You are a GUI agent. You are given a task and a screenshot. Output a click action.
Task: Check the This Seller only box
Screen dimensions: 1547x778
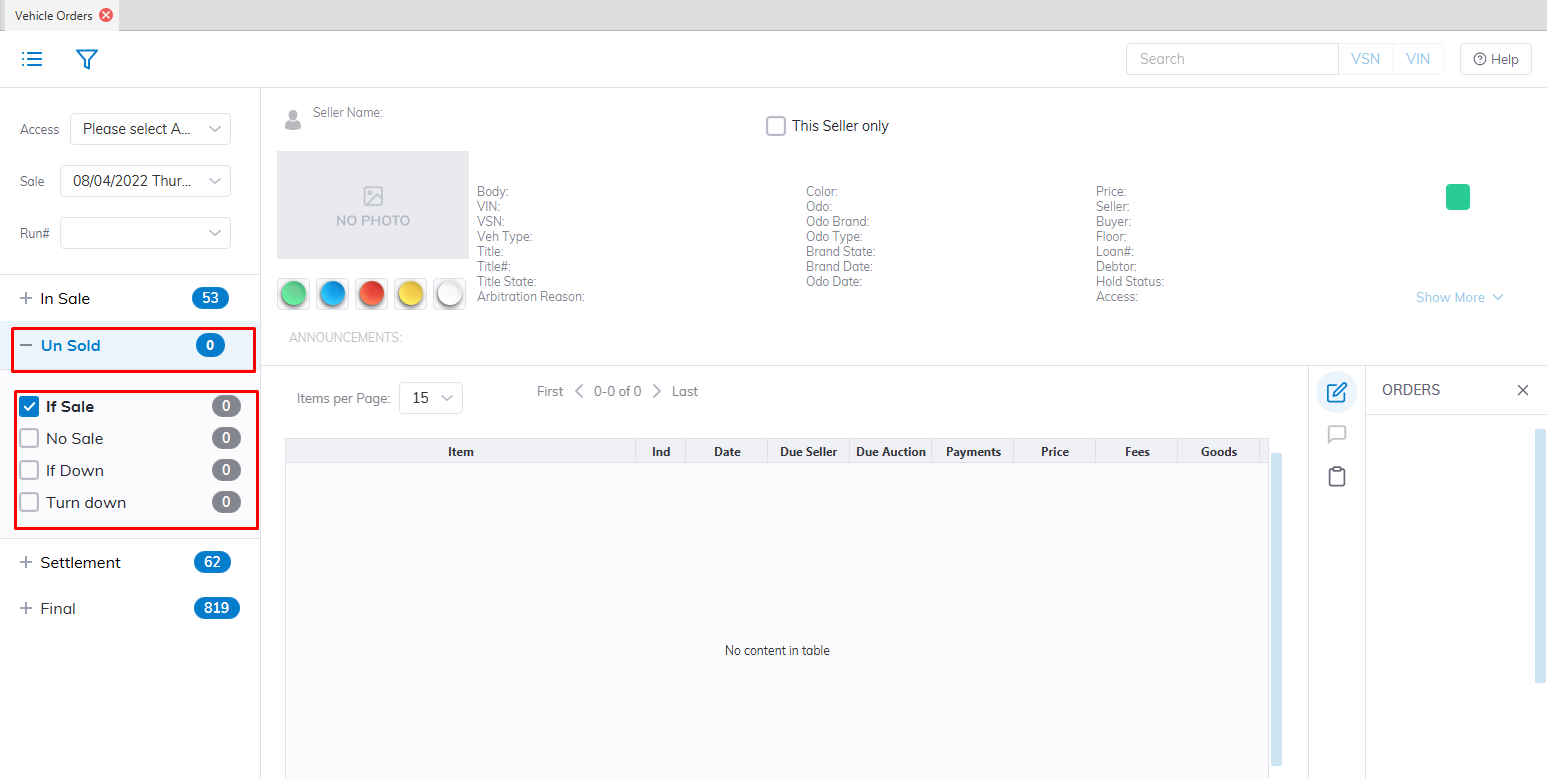coord(776,126)
